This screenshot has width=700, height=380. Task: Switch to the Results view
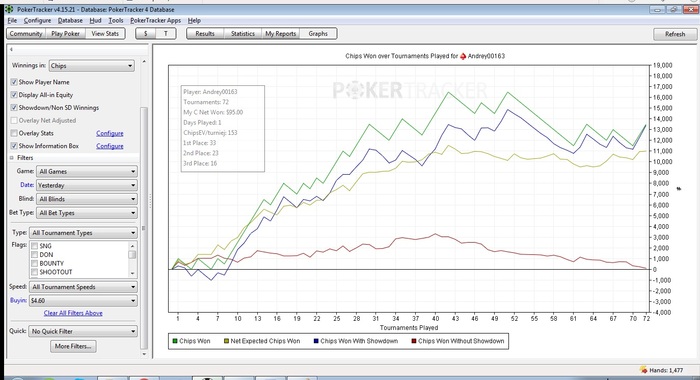point(205,33)
